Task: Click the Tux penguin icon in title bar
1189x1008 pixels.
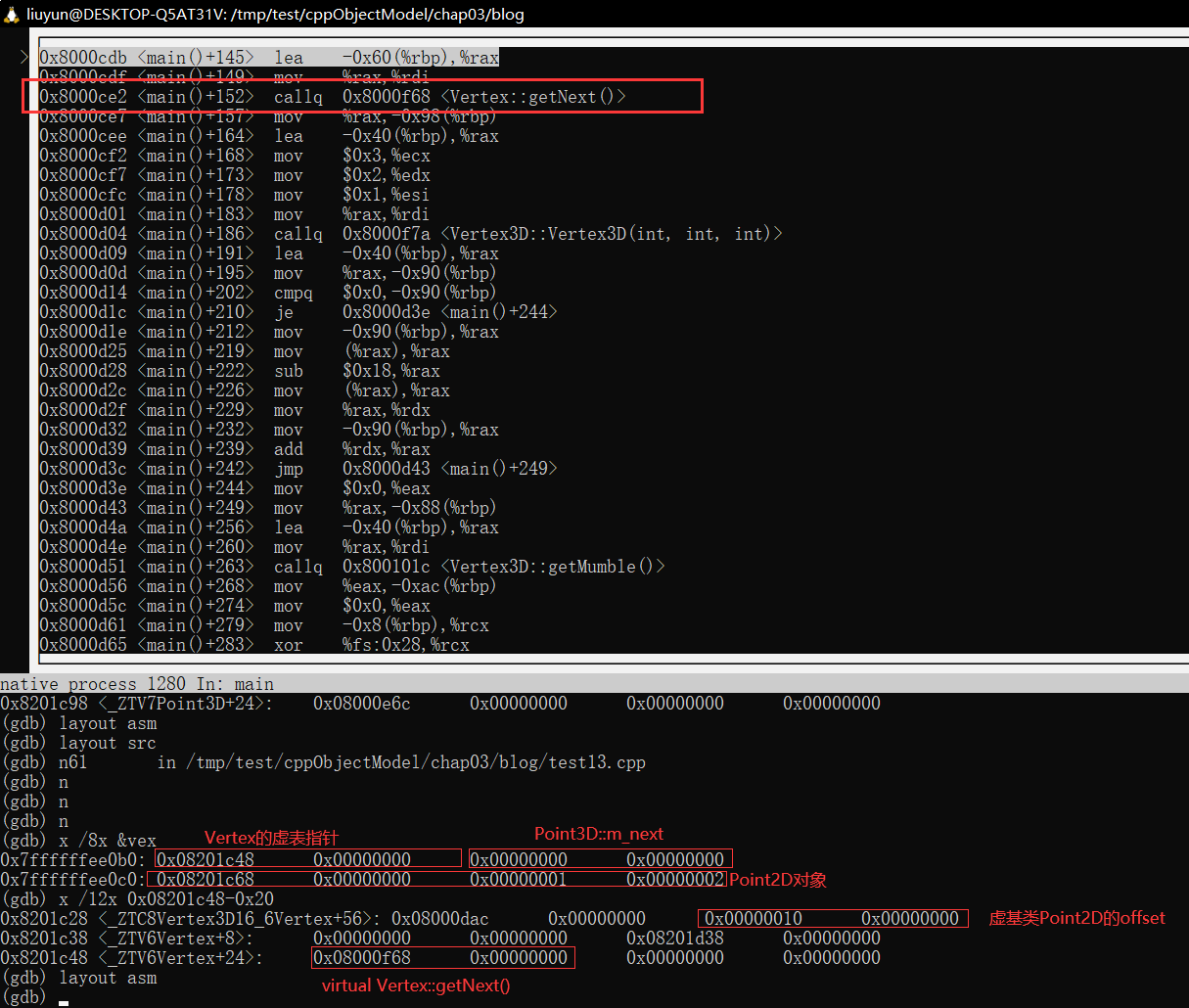Action: click(12, 14)
